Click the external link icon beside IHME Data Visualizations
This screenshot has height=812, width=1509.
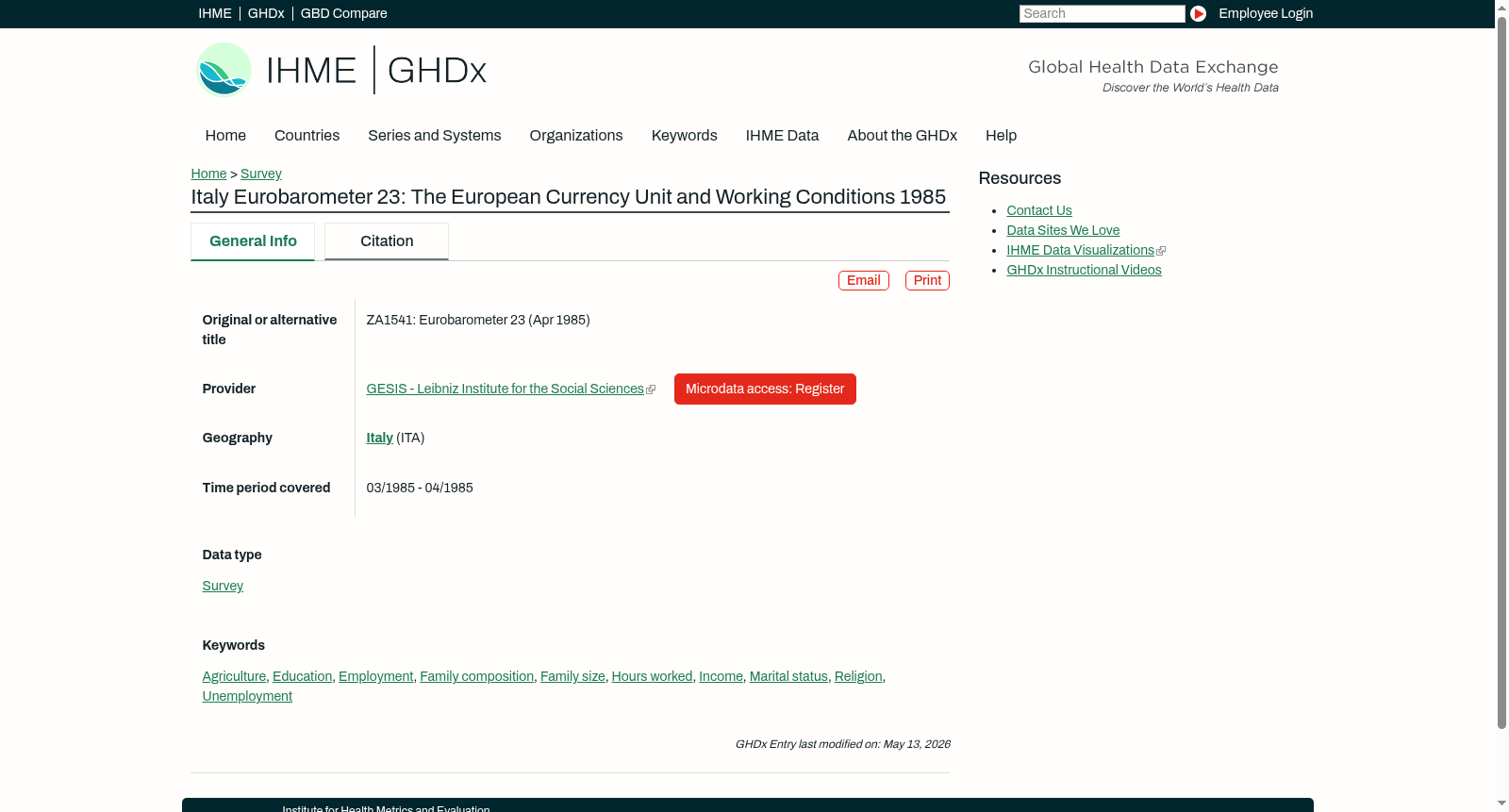coord(1161,251)
